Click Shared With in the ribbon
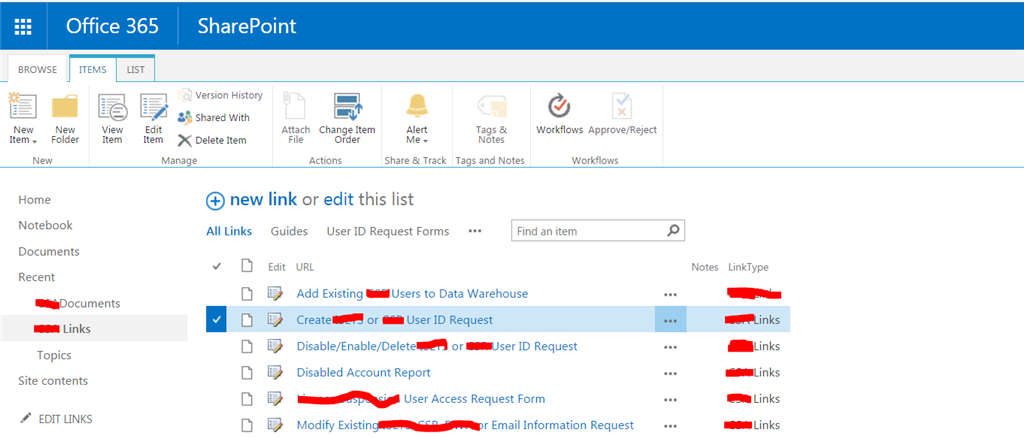This screenshot has height=438, width=1024. pos(214,118)
